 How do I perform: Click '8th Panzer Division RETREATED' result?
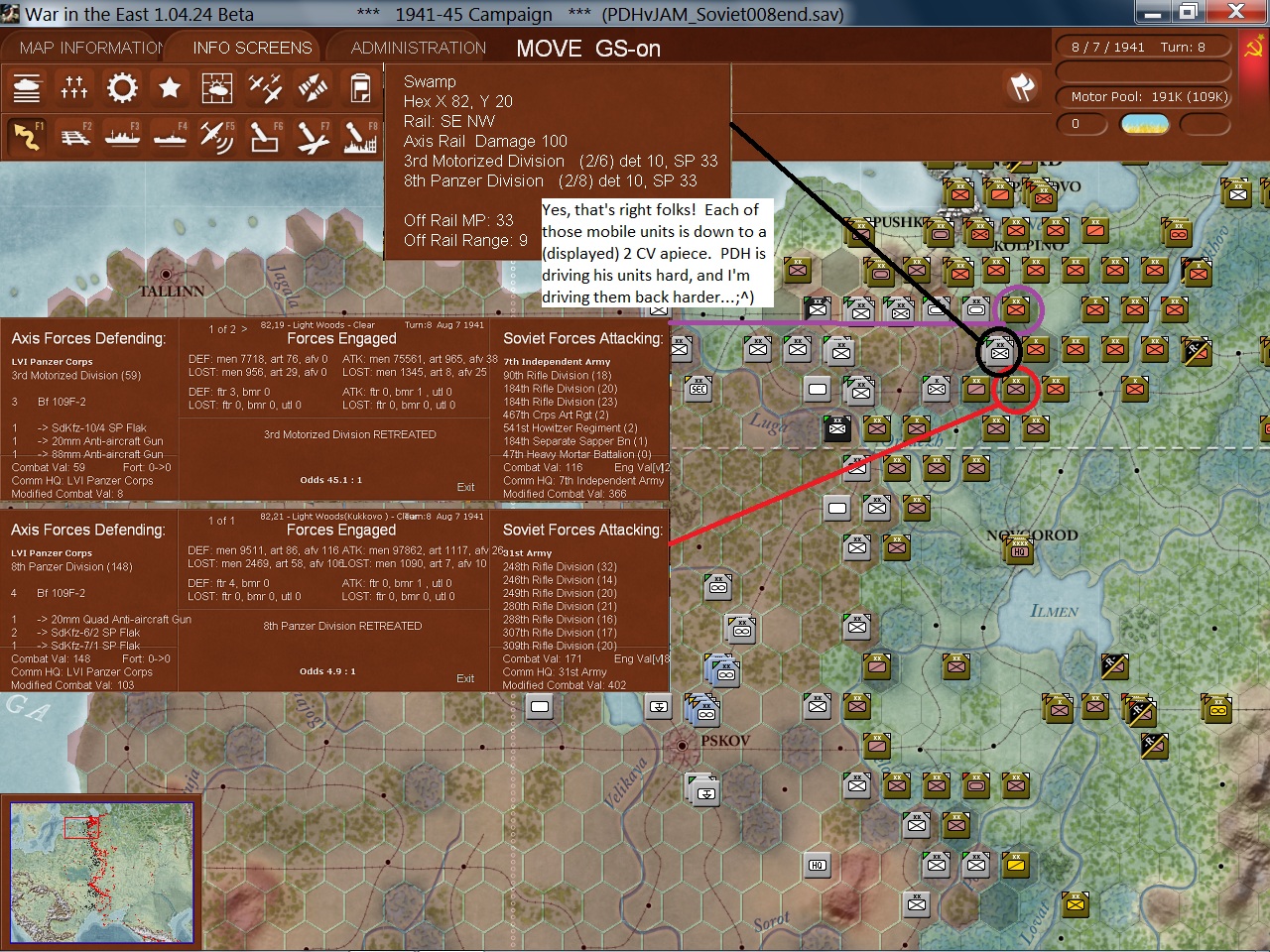click(342, 626)
